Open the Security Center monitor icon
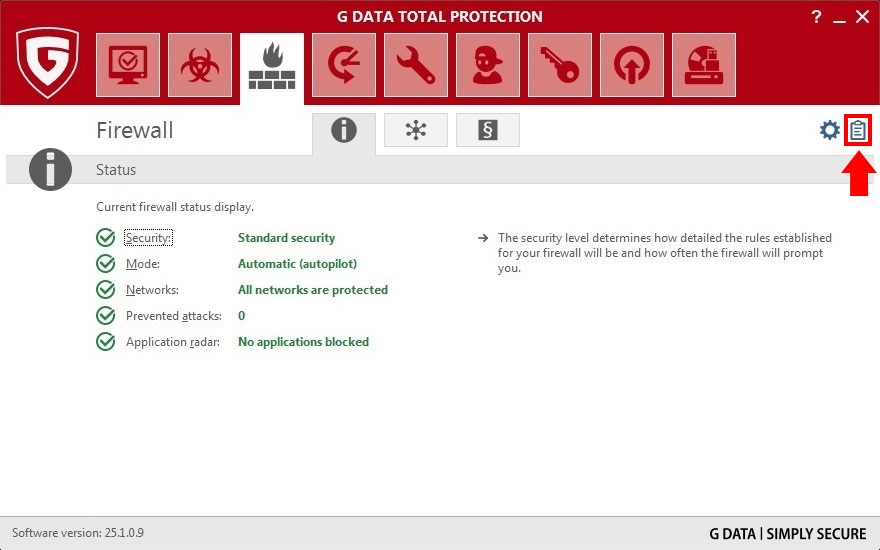Image resolution: width=880 pixels, height=550 pixels. tap(128, 65)
